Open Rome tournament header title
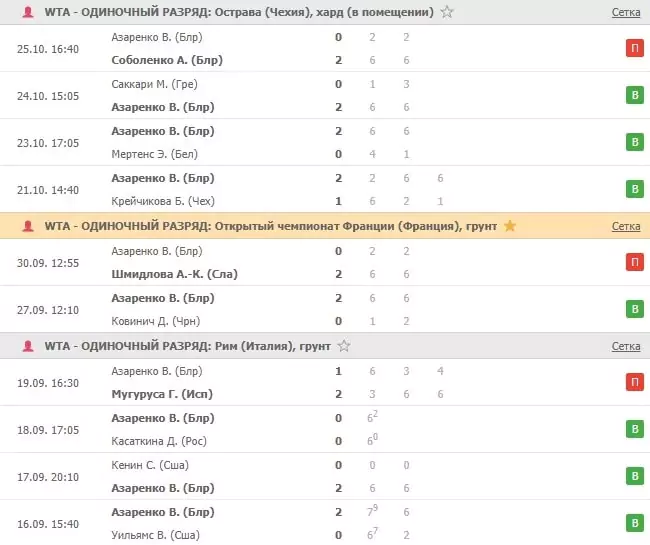 coord(187,346)
